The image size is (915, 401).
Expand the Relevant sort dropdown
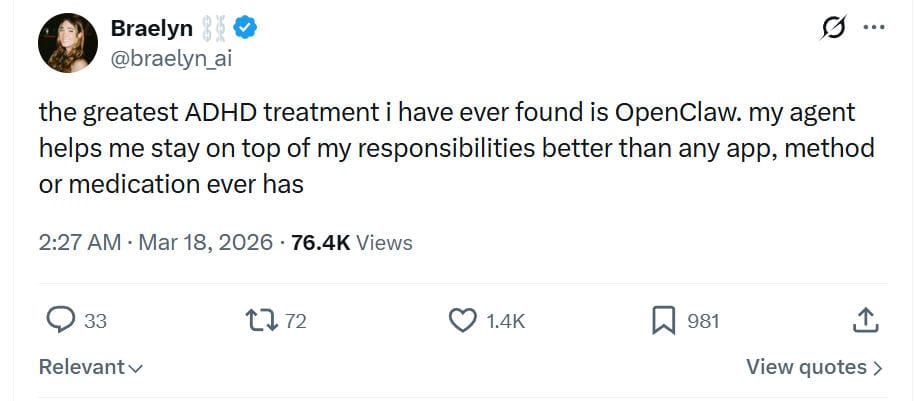pos(91,367)
